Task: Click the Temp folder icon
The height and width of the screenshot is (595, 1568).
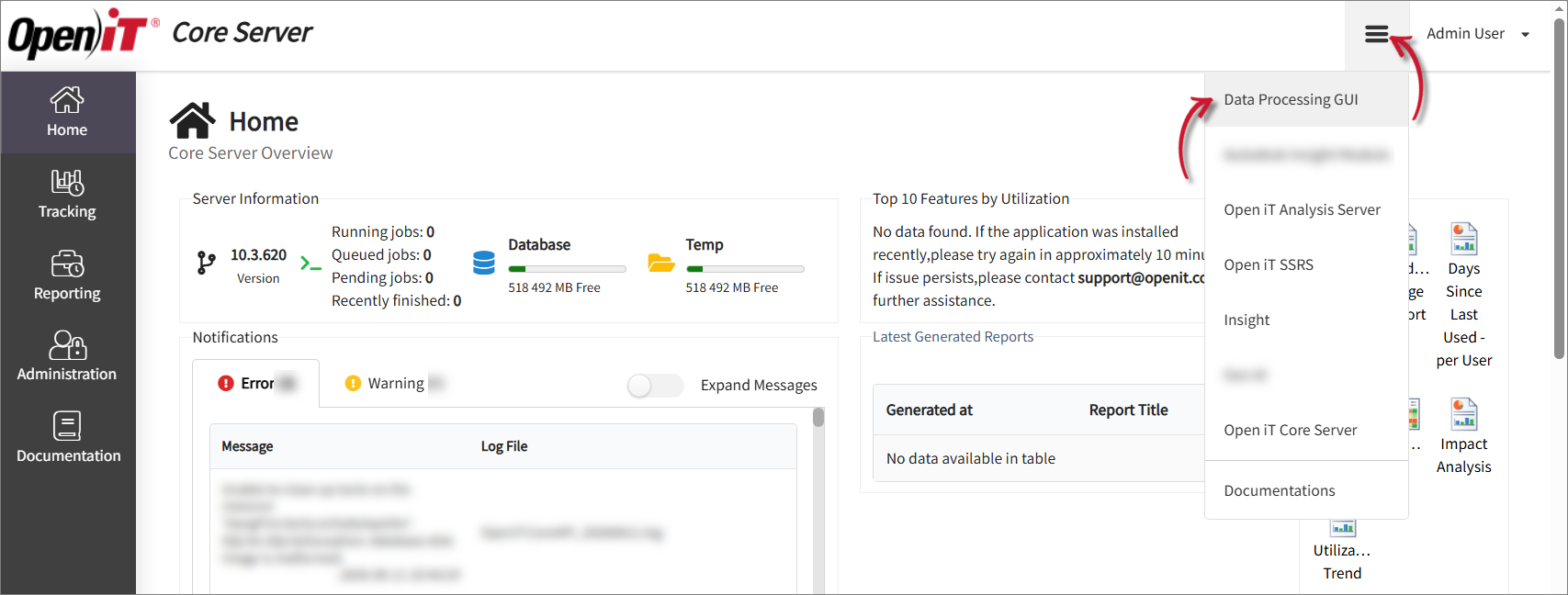Action: click(x=661, y=263)
